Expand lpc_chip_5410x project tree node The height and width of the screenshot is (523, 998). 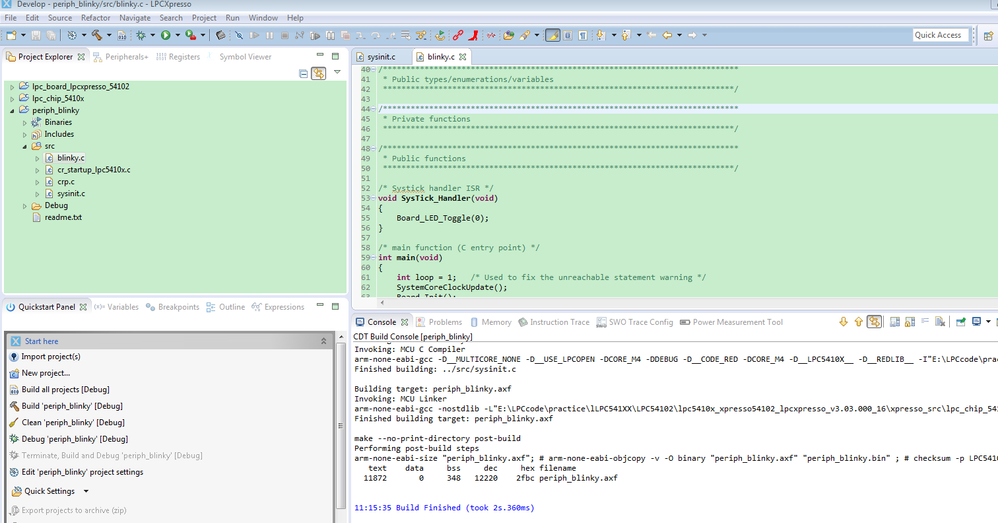click(x=12, y=99)
